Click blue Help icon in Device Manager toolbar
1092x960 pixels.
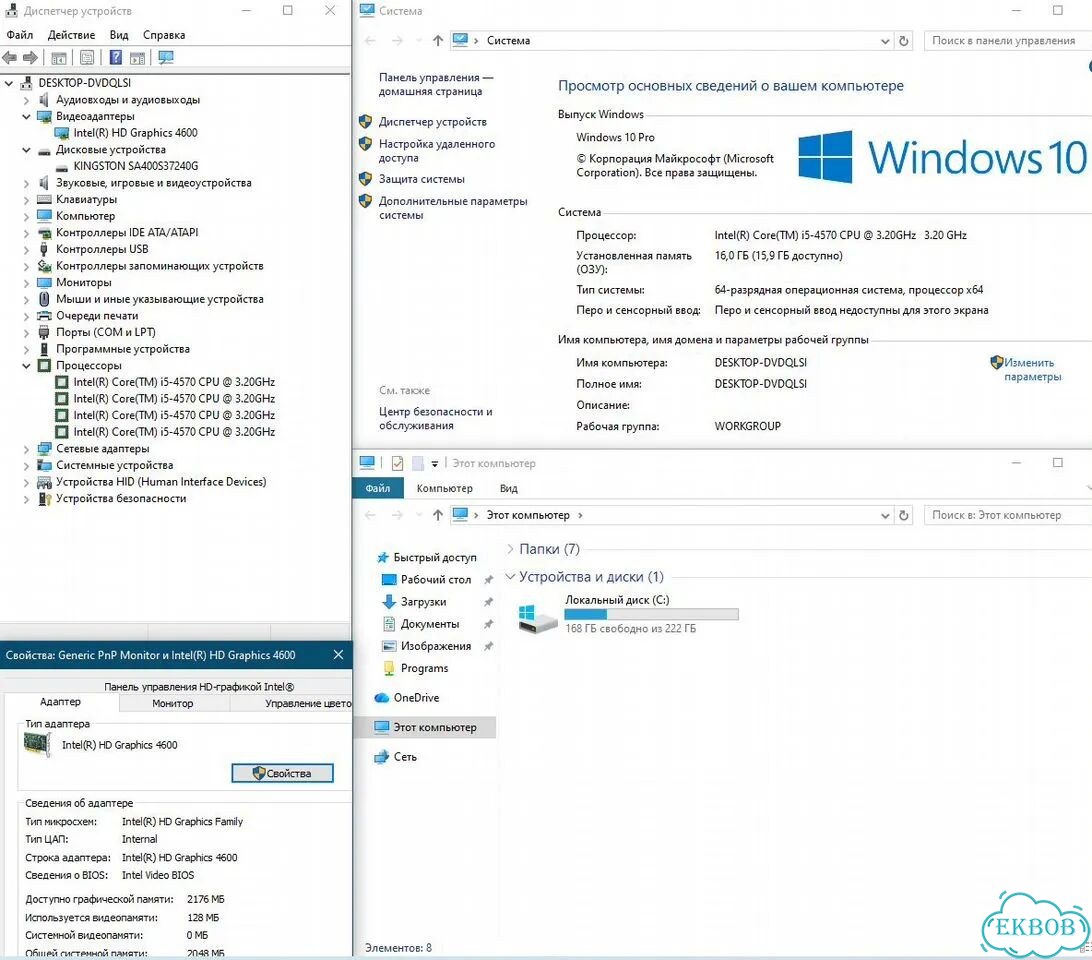click(x=116, y=58)
